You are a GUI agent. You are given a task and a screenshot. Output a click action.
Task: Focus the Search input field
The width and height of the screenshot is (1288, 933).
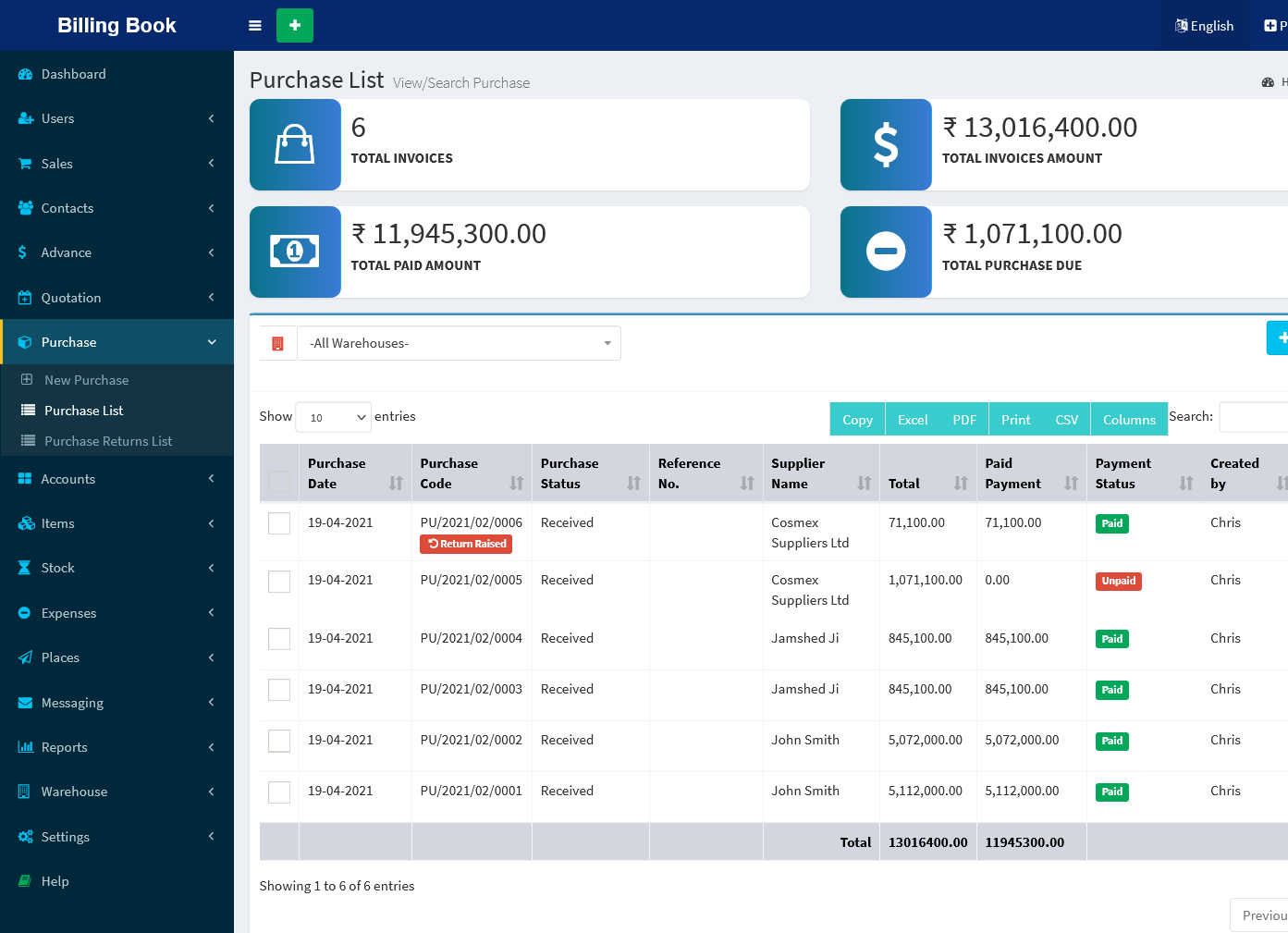tap(1253, 417)
